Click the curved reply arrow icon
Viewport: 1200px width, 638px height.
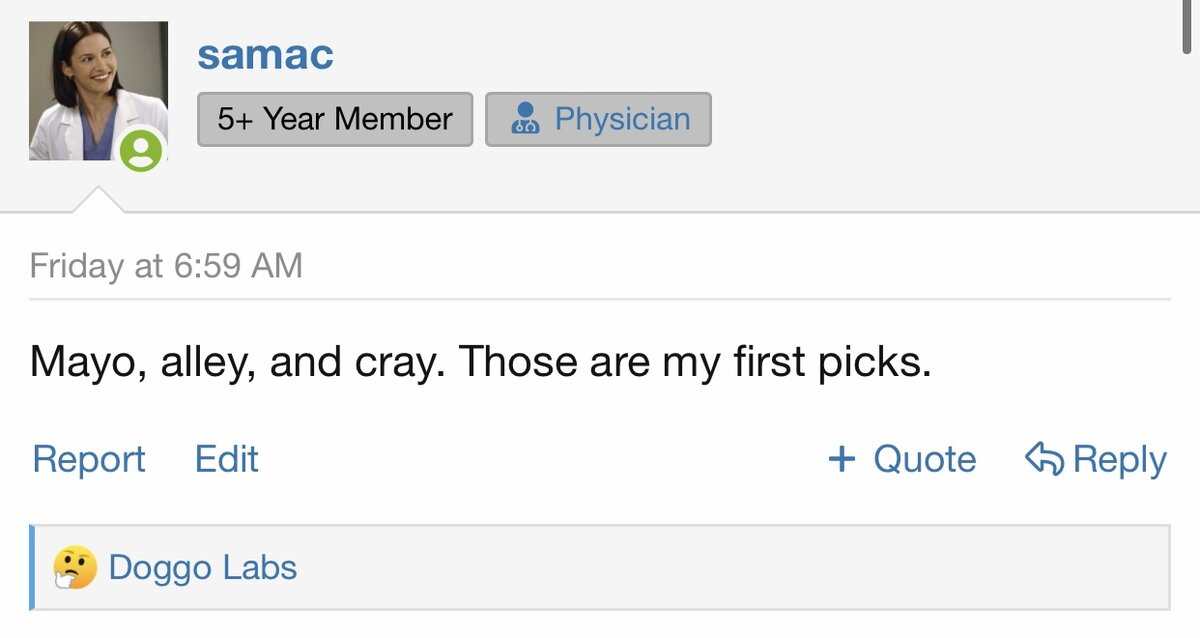(1045, 459)
